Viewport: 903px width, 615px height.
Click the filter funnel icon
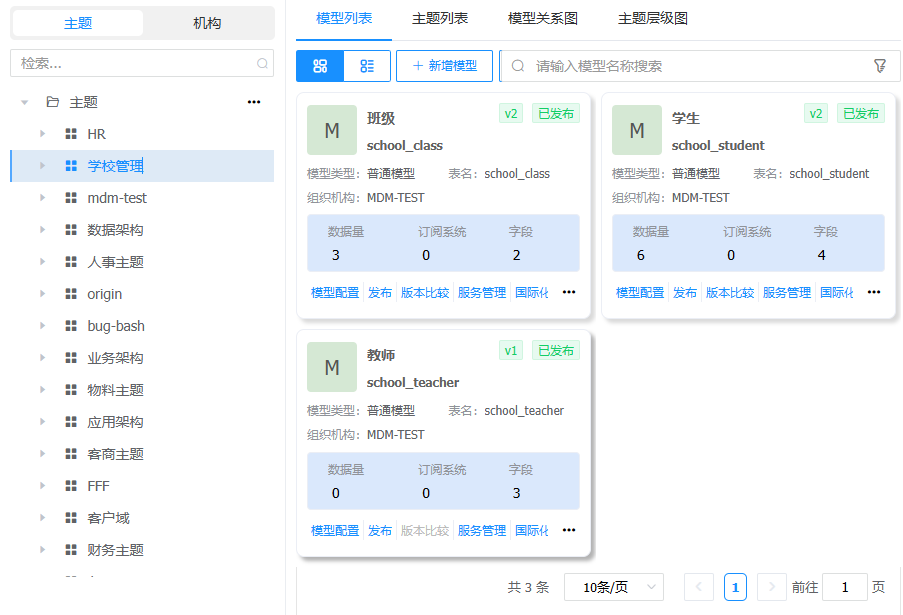click(x=880, y=66)
